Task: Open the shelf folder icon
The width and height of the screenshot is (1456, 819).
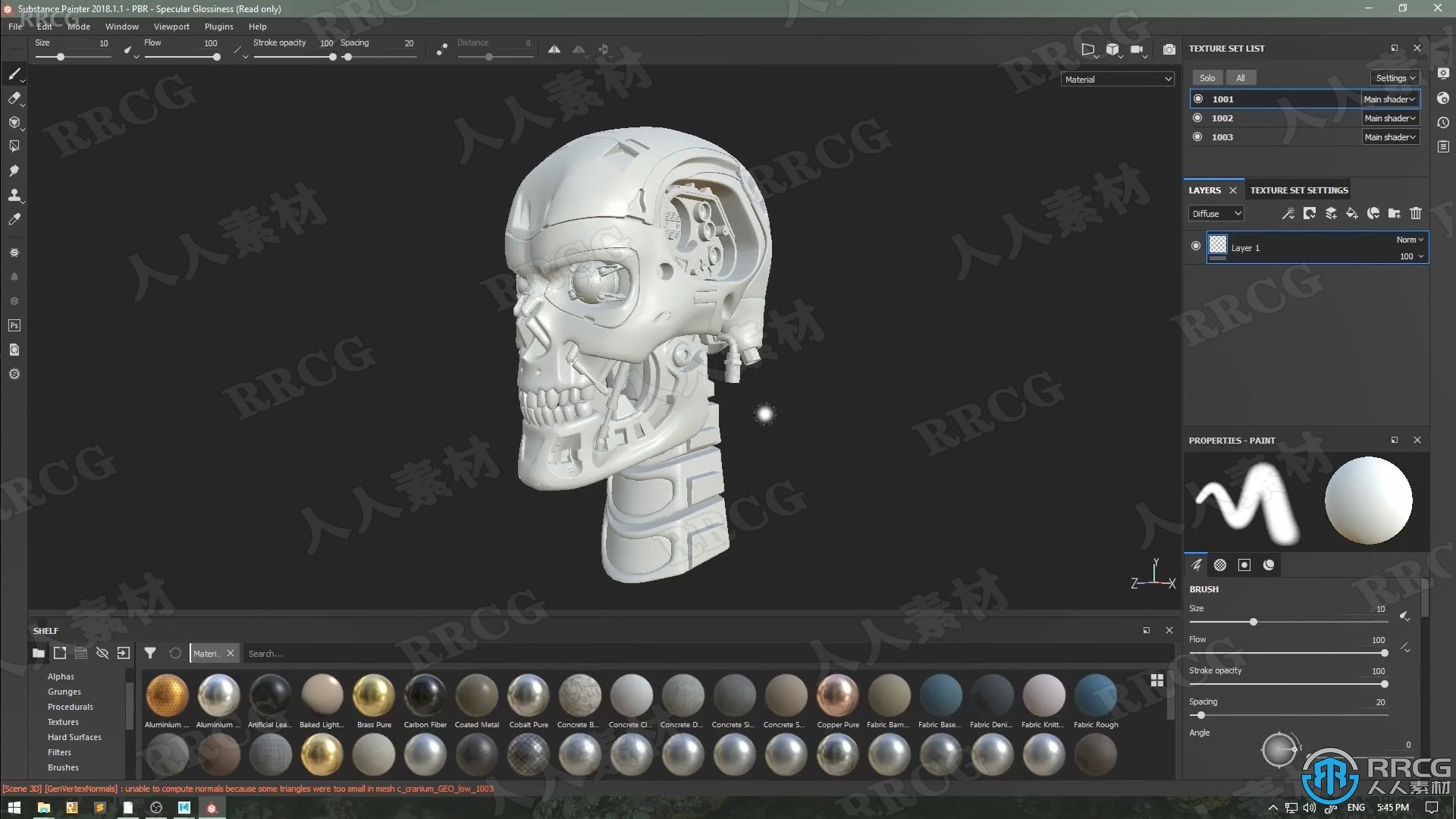Action: (39, 653)
